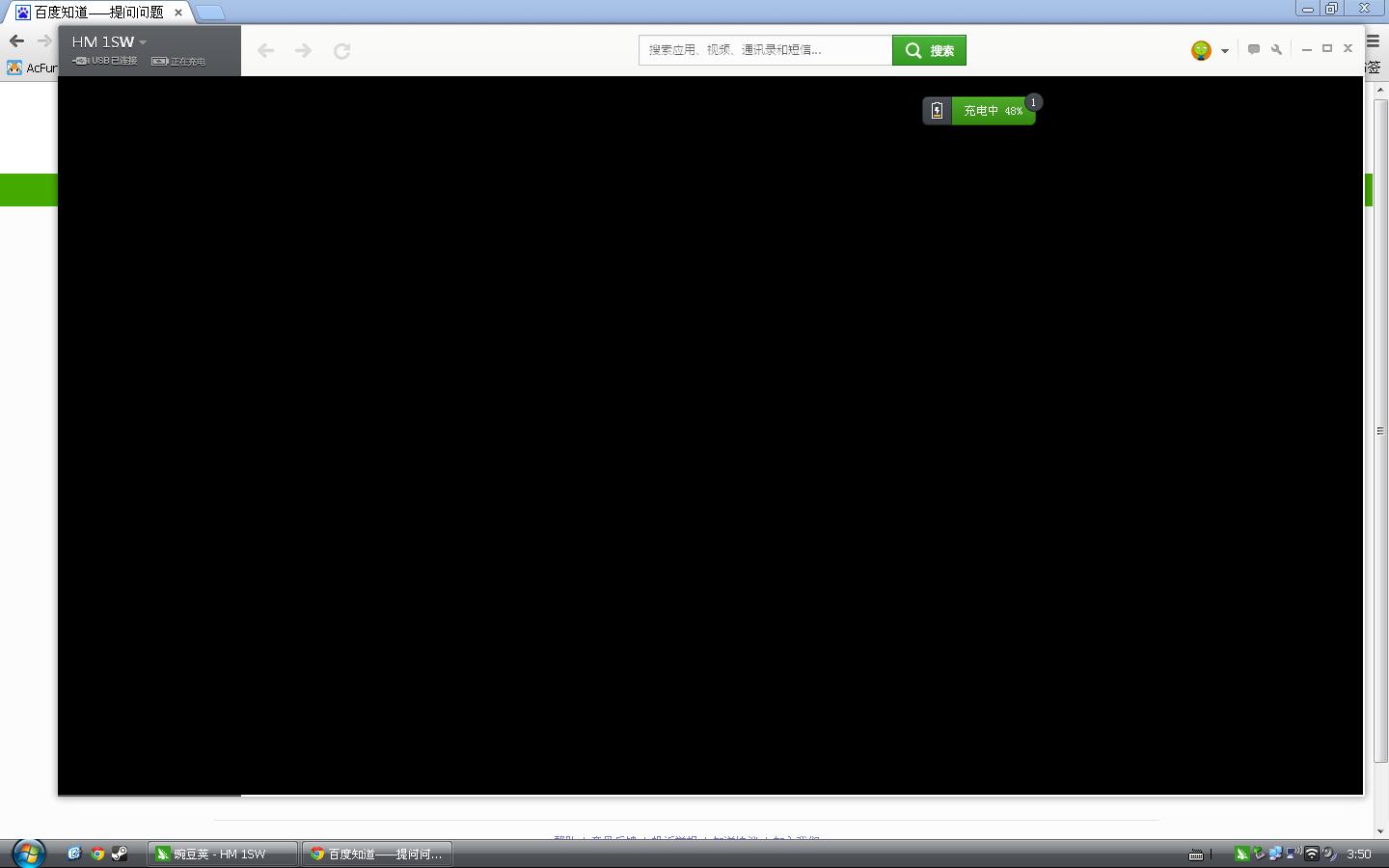The image size is (1389, 868).
Task: Open the feedback chat bubble icon
Action: (x=1254, y=49)
